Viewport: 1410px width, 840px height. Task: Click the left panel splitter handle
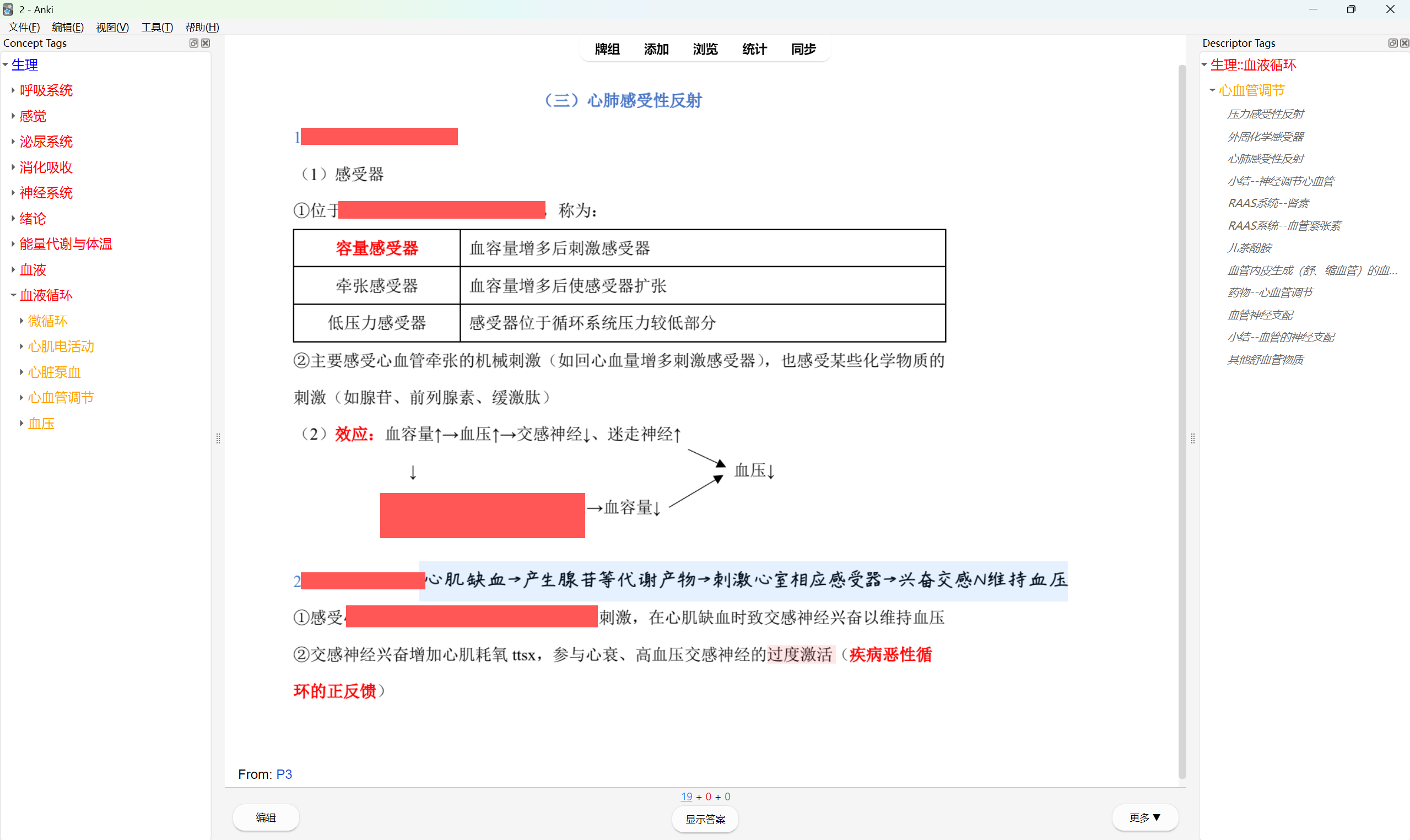[218, 438]
